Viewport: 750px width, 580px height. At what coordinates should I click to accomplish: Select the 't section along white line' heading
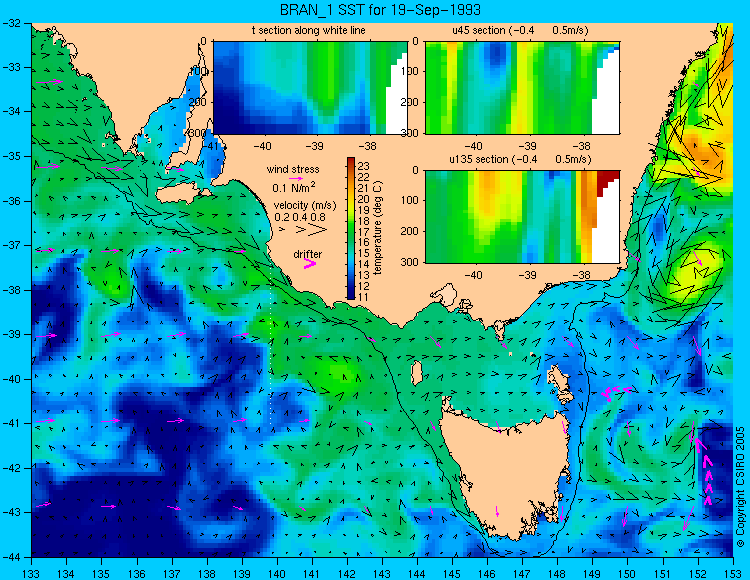[309, 30]
